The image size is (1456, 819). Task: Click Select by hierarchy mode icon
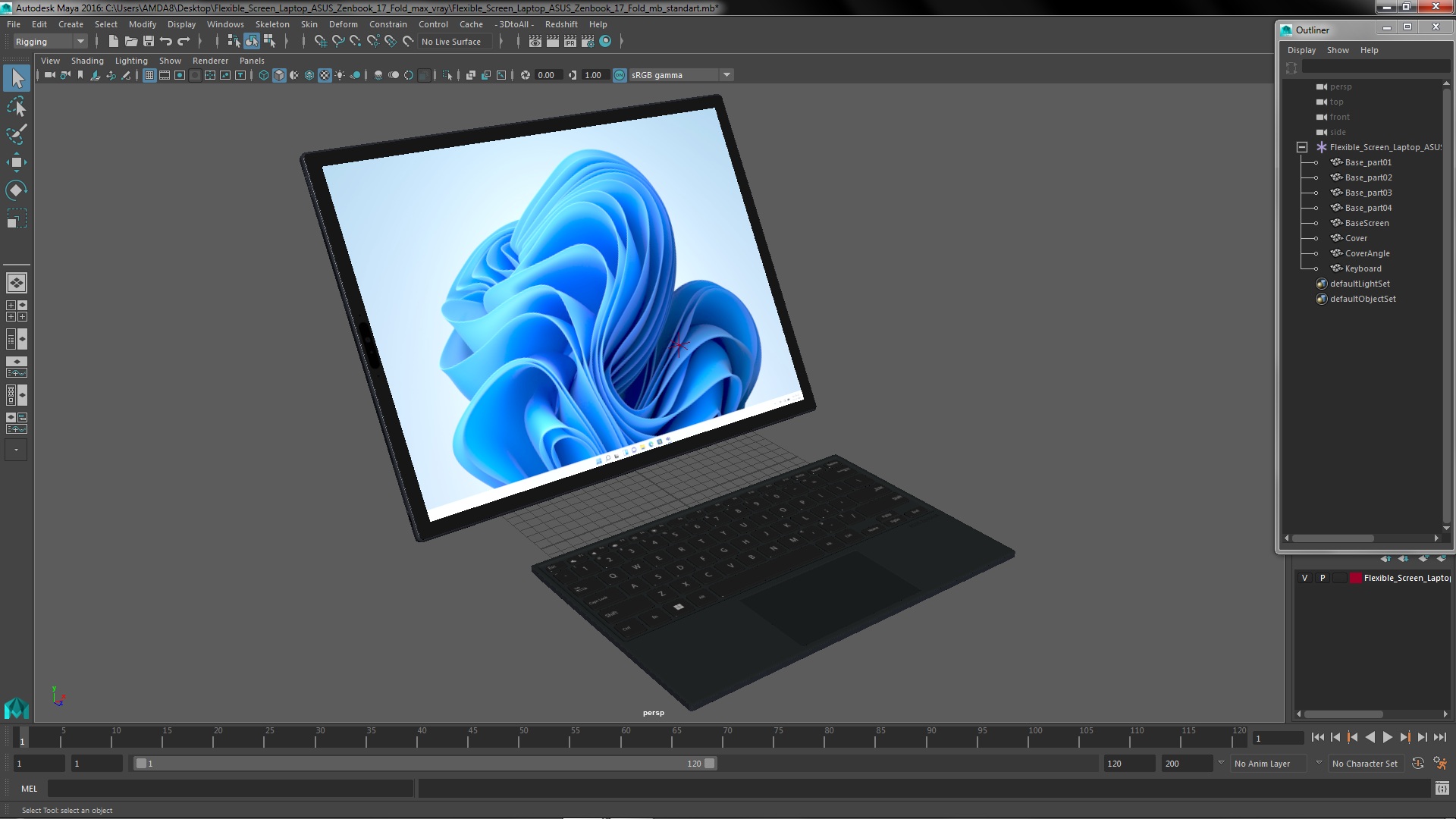pyautogui.click(x=234, y=42)
